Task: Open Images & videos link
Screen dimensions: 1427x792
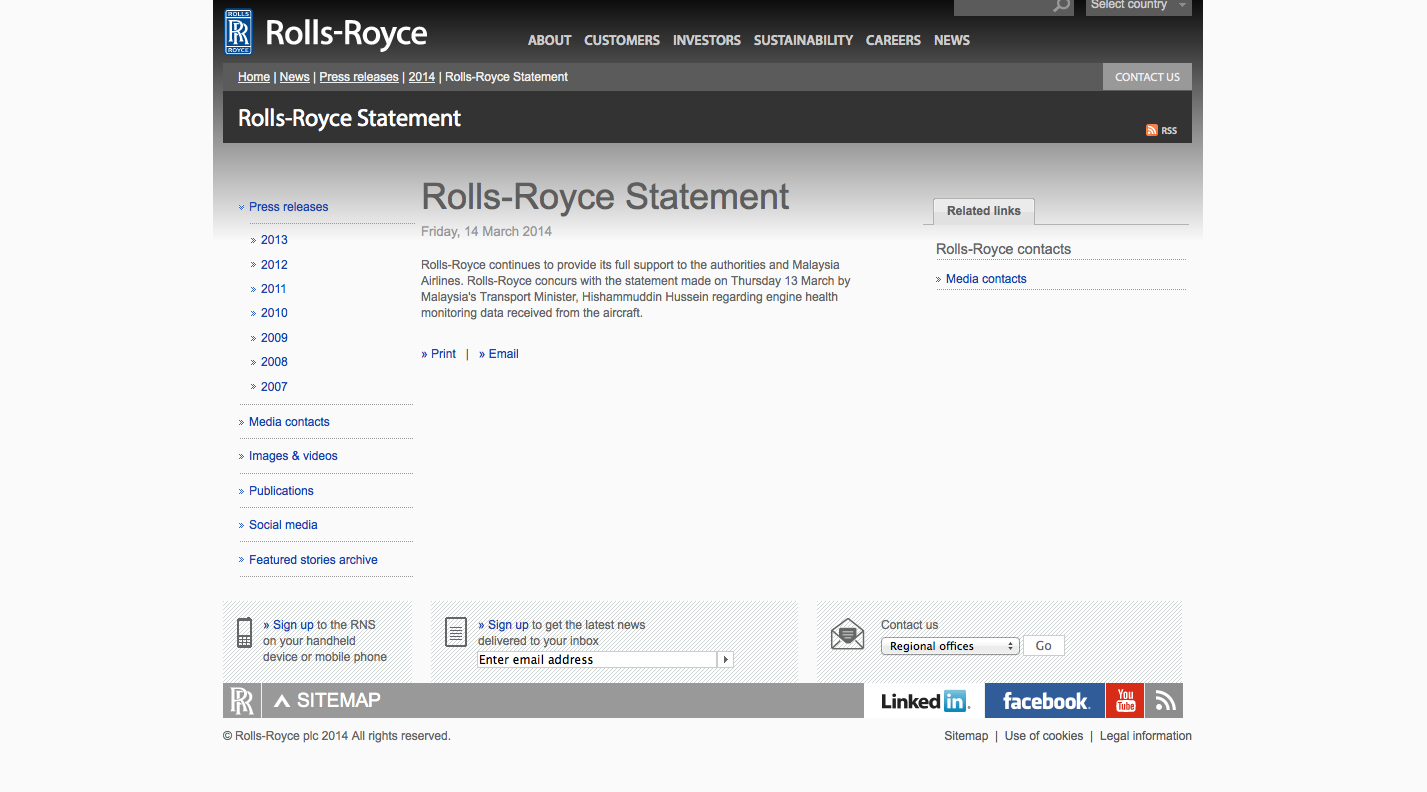Action: 293,456
